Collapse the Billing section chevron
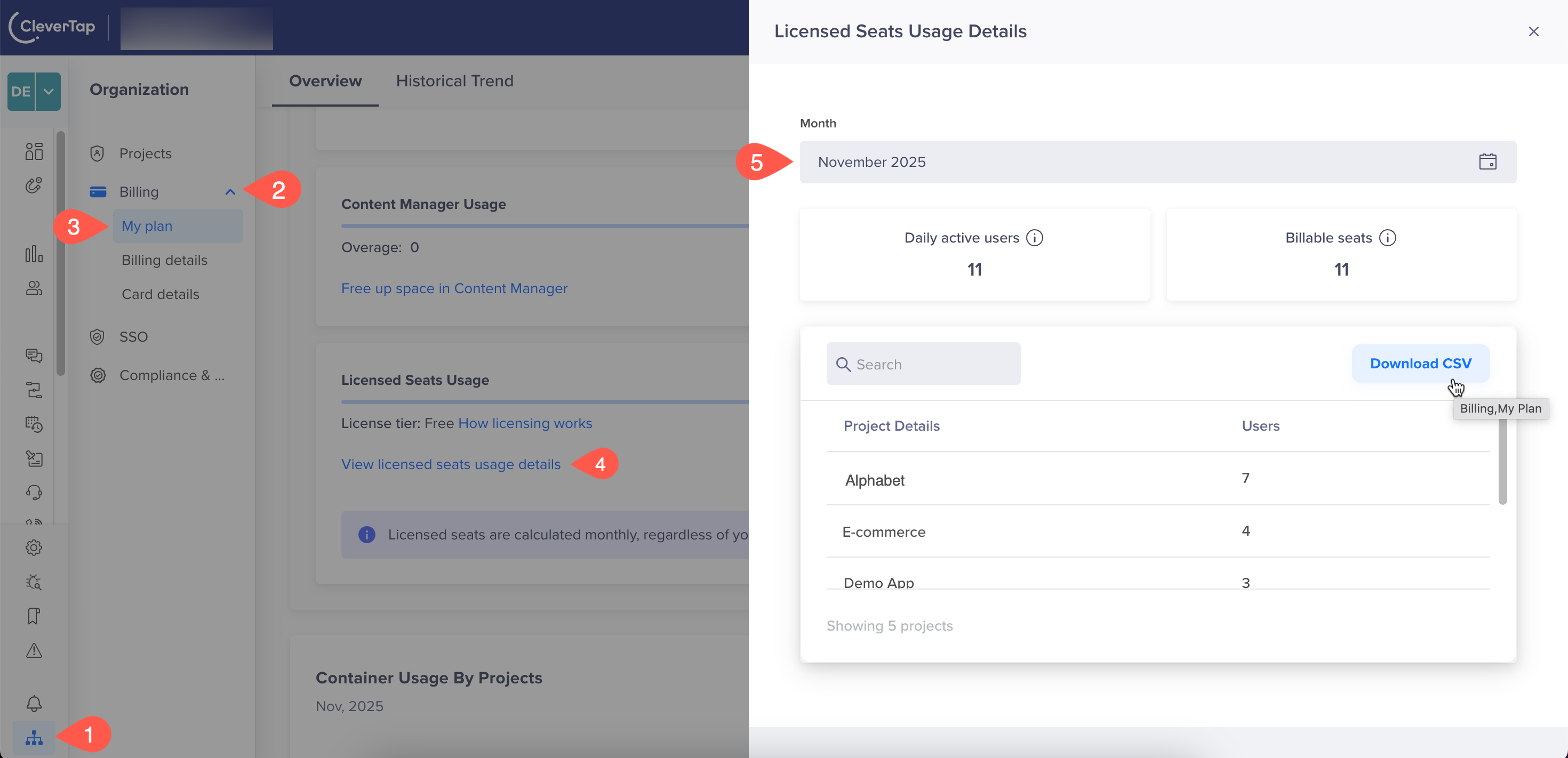Screen dimensions: 1568x758 [x=230, y=191]
